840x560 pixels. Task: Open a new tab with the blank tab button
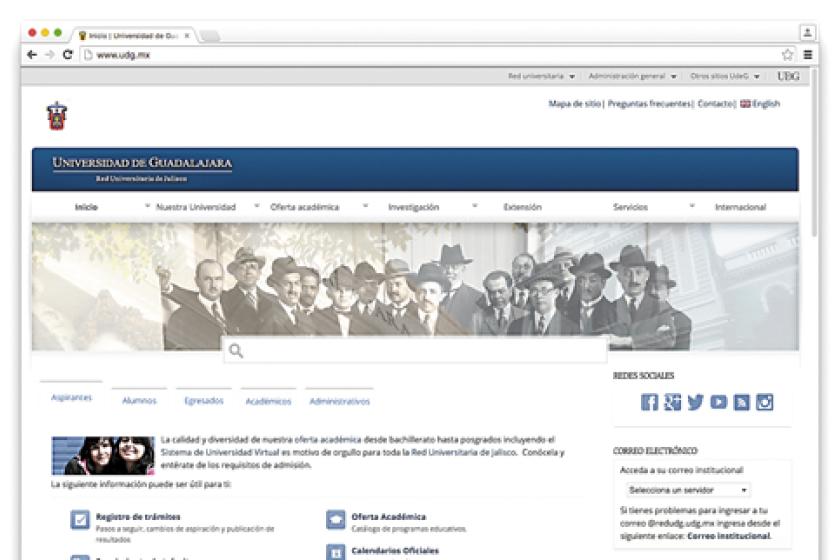coord(209,36)
